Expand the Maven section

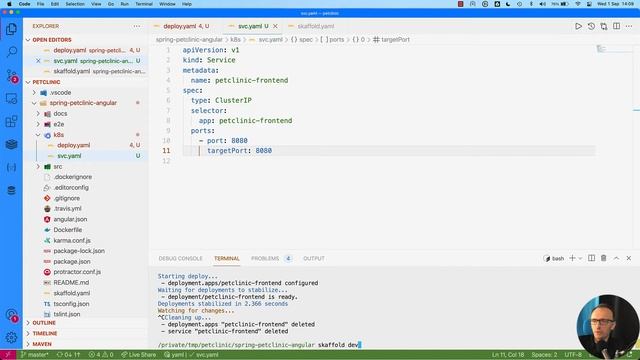pos(42,344)
